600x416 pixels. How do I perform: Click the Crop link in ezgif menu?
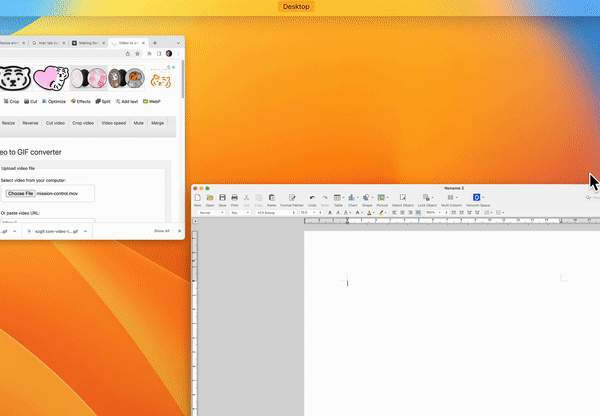(x=11, y=101)
